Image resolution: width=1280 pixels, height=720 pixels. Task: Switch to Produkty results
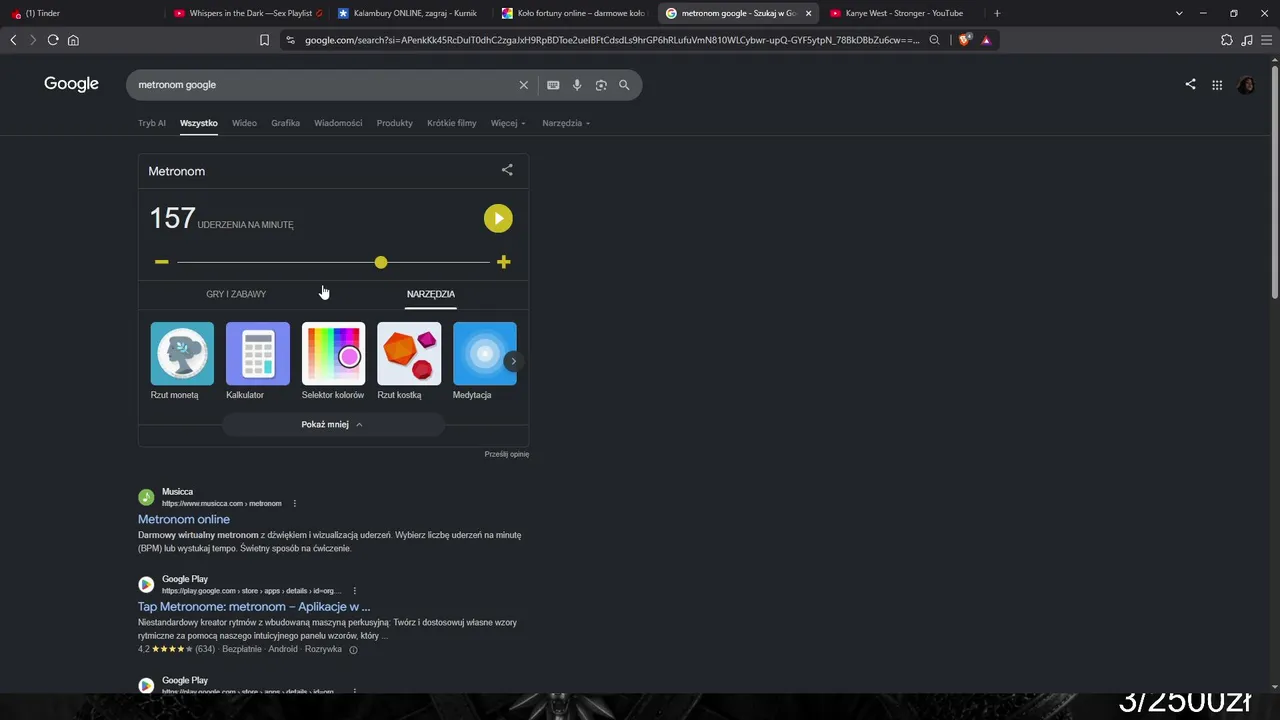[x=395, y=123]
